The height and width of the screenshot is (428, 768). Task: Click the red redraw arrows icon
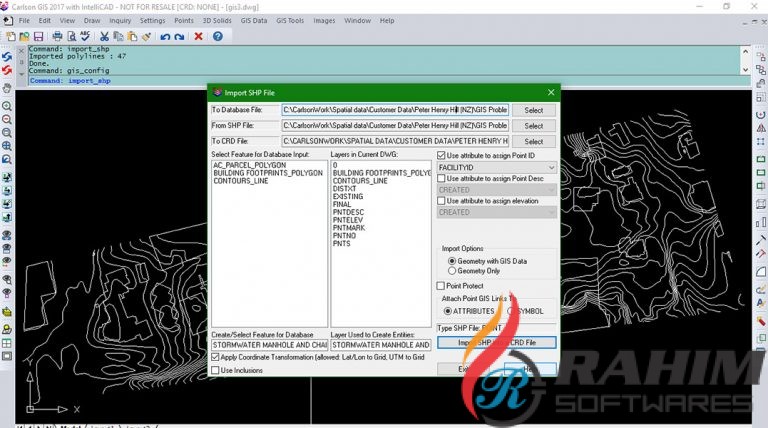pyautogui.click(x=7, y=71)
